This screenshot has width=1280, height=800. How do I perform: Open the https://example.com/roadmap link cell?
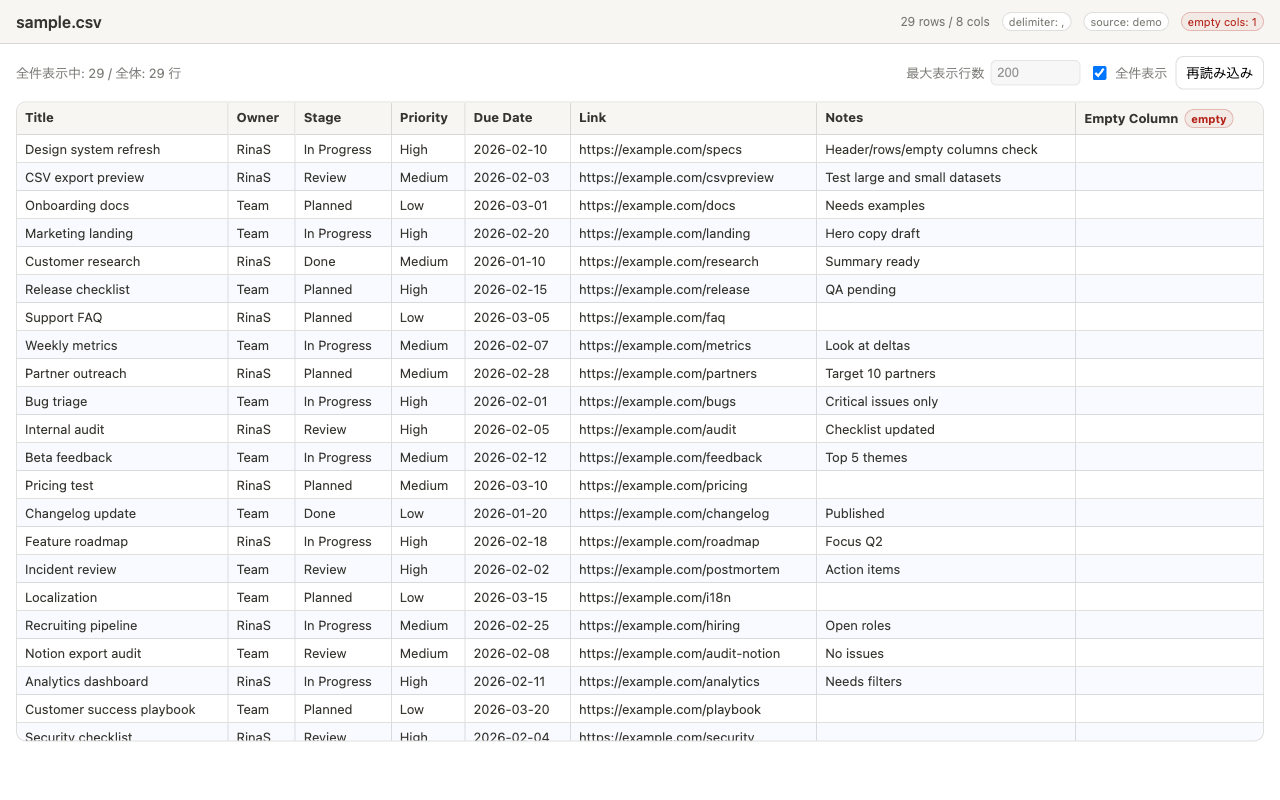pyautogui.click(x=669, y=542)
